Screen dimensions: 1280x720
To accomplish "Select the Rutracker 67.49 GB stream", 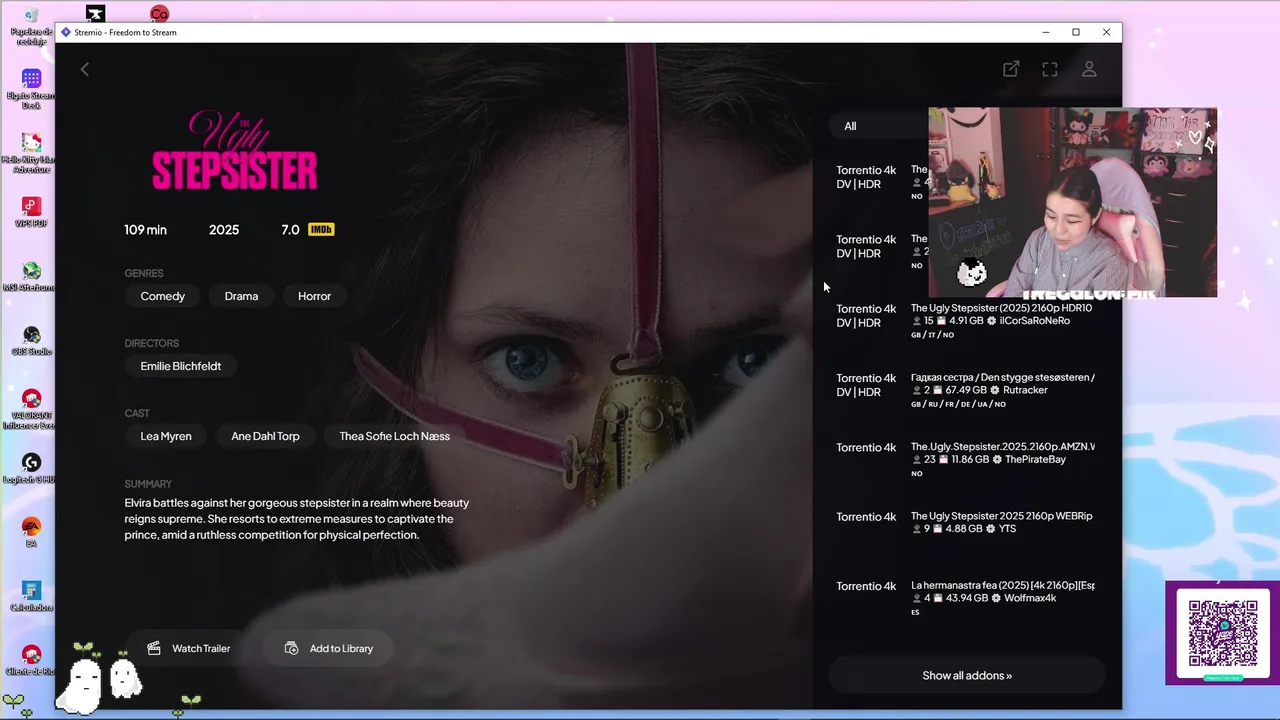I will point(966,391).
